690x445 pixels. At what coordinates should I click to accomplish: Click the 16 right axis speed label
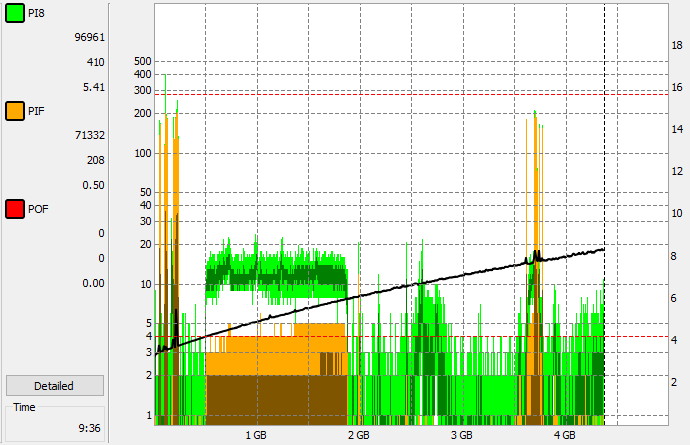point(677,87)
